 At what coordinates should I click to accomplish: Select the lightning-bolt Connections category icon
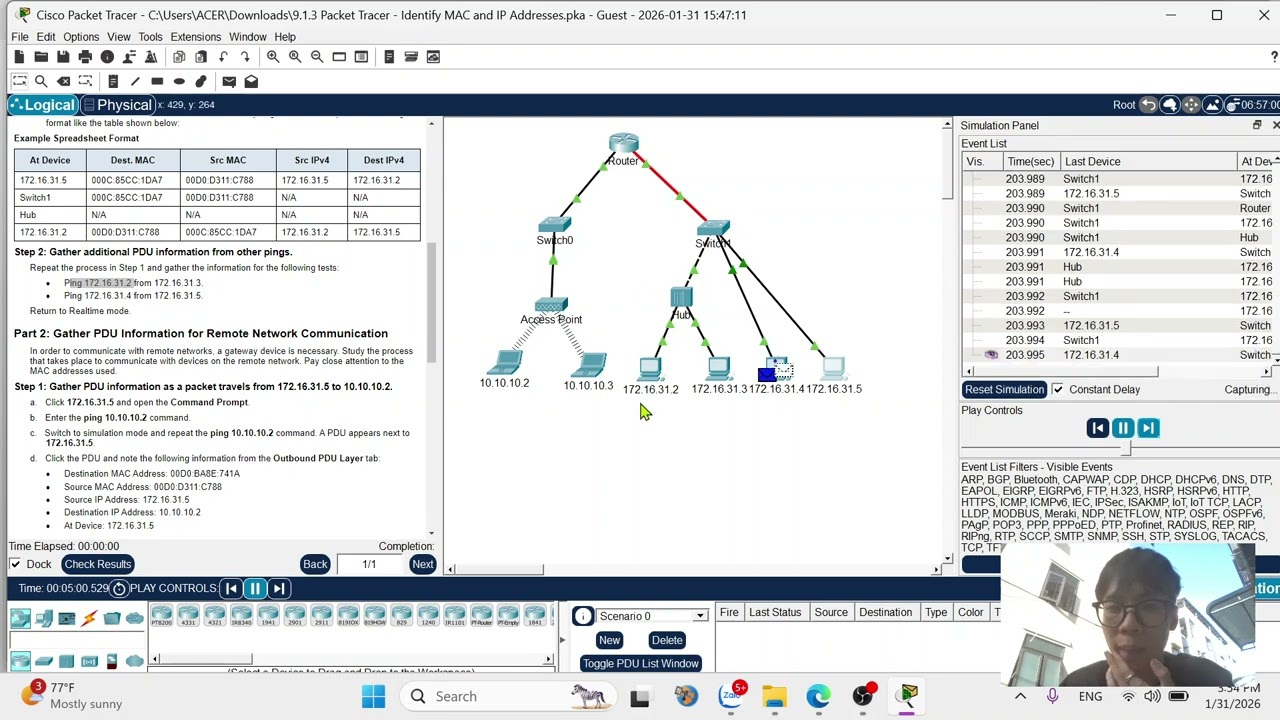pyautogui.click(x=89, y=619)
